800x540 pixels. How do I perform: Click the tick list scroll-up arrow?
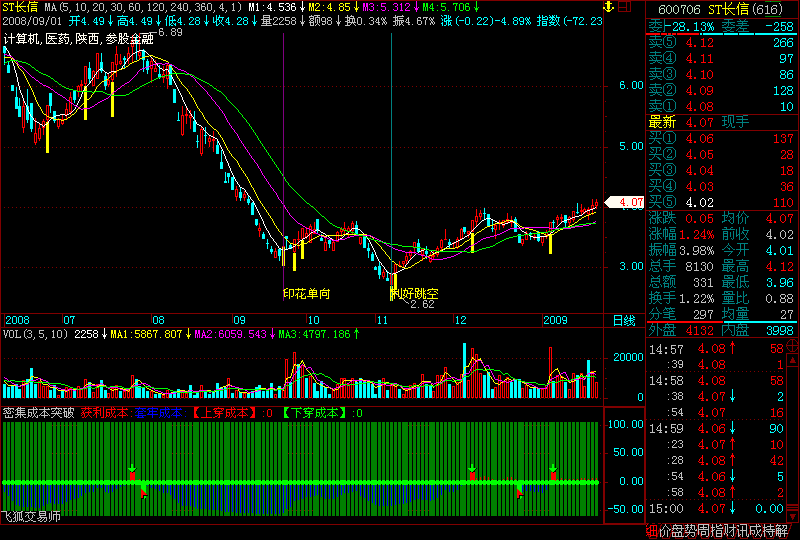(793, 361)
